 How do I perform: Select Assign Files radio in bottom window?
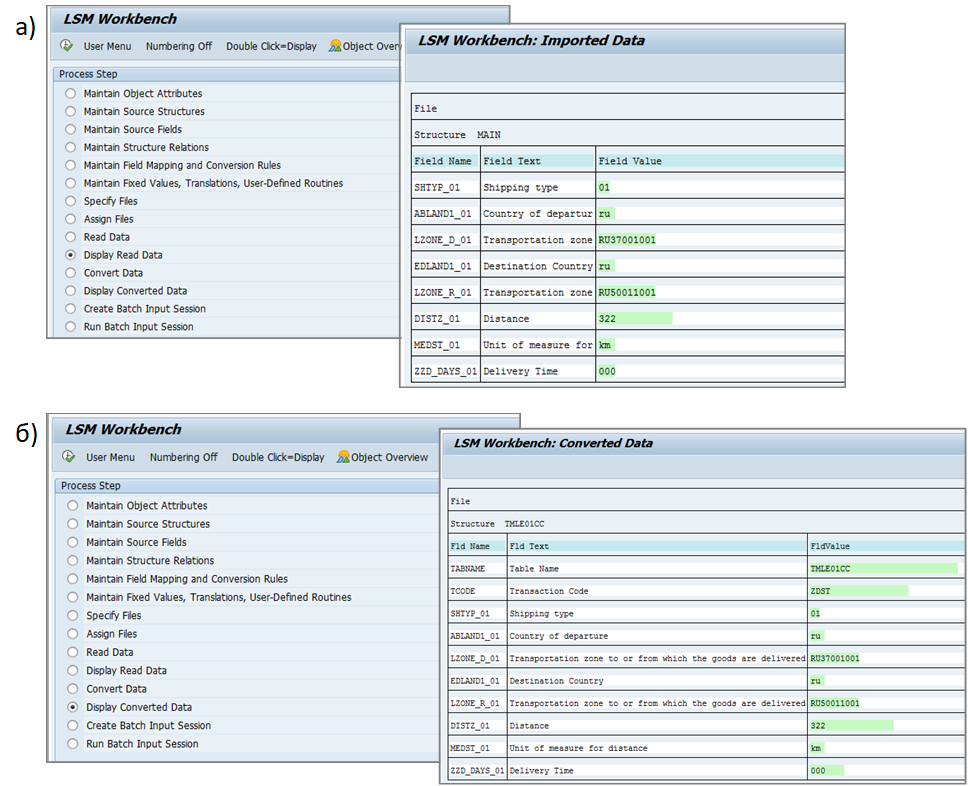click(x=73, y=633)
